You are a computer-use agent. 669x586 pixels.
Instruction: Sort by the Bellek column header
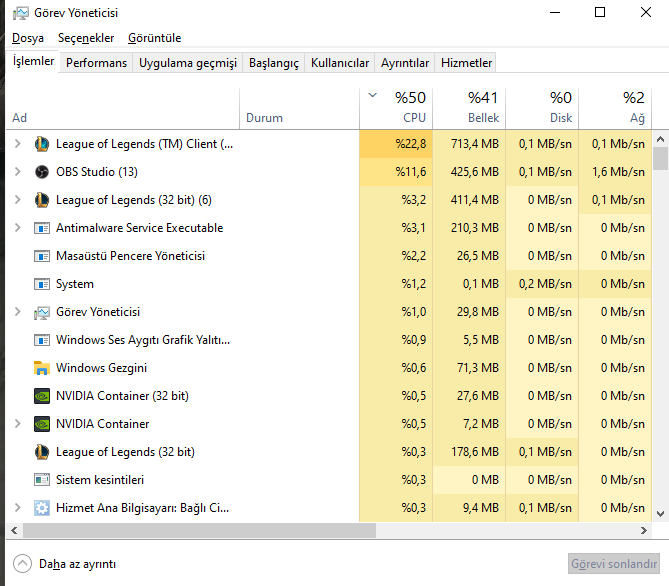click(x=469, y=108)
